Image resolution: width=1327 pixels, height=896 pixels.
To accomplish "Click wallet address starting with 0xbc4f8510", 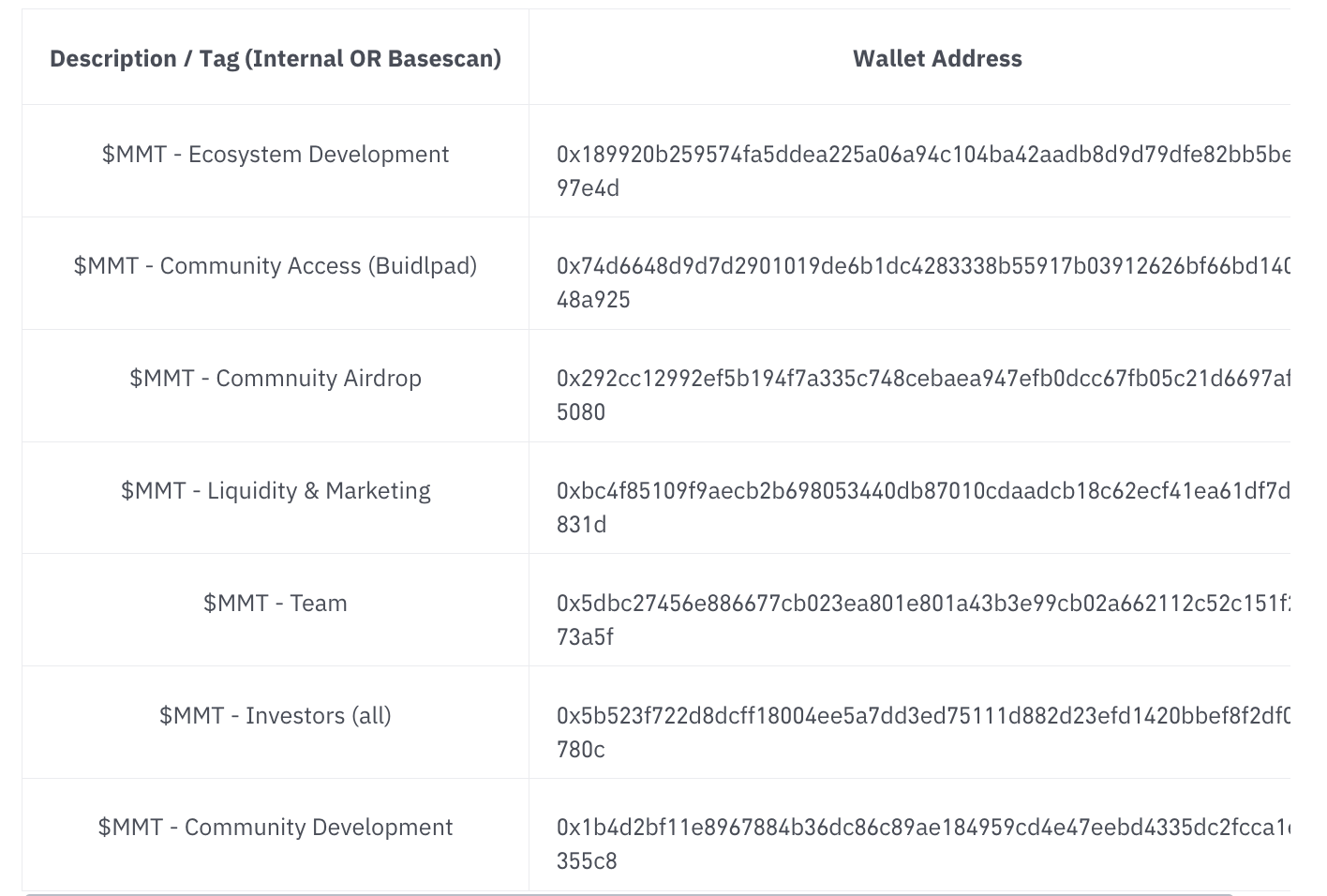I will pyautogui.click(x=922, y=491).
